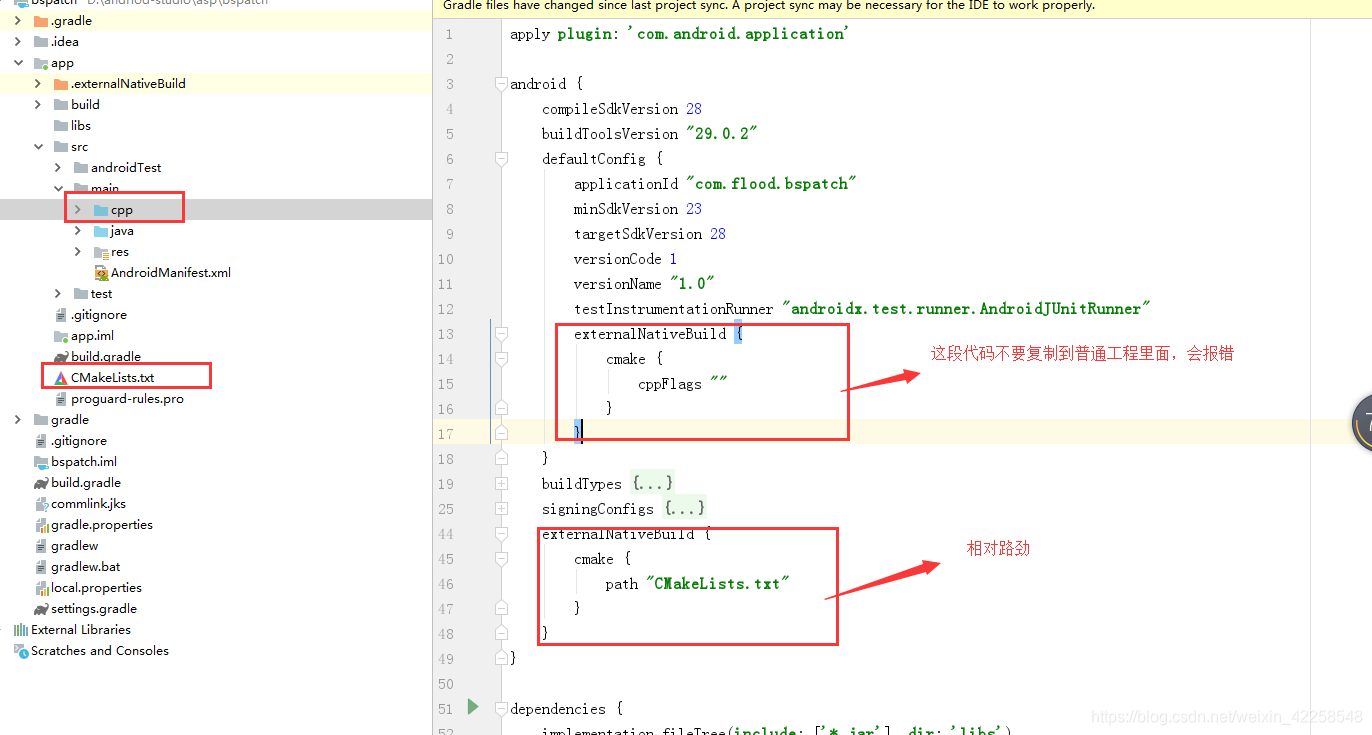Open the app build.gradle file
Screen dimensions: 1372x735
coord(106,357)
